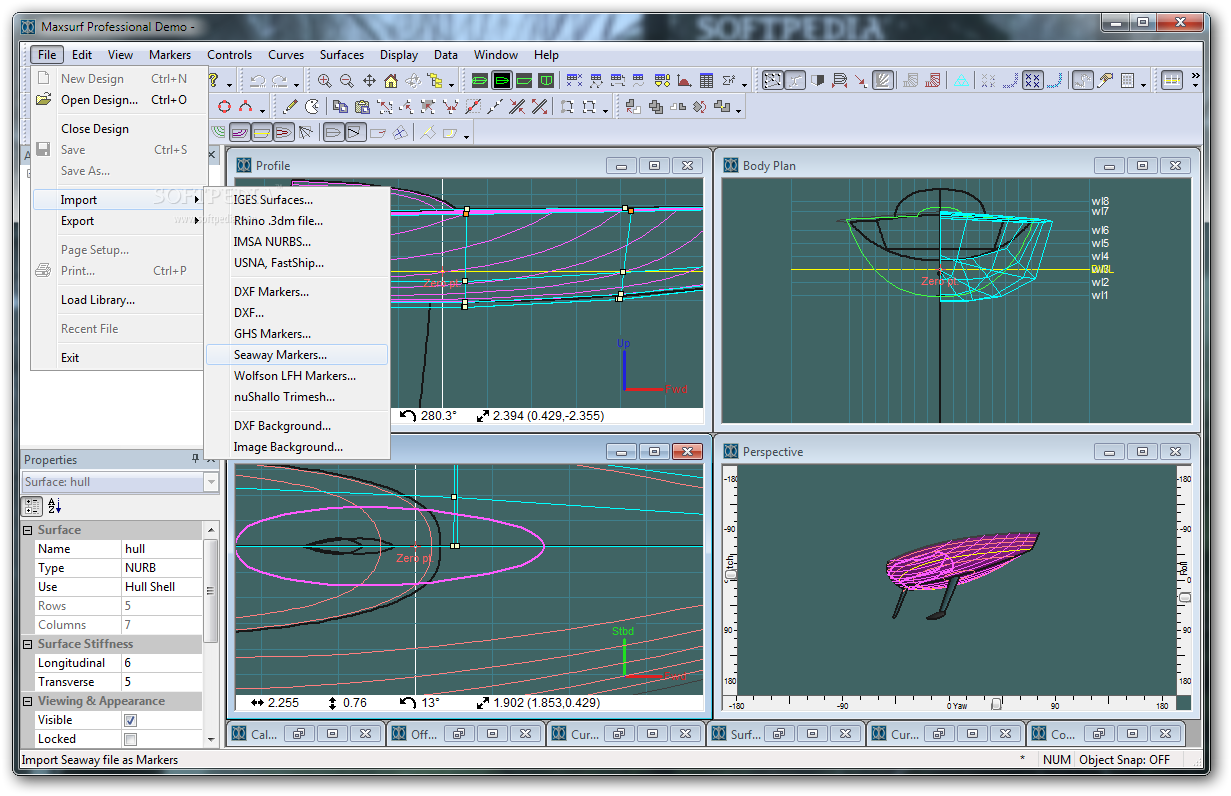Click the Longitudinal stiffness value 6
Screen dimensions: 1231x796
coord(161,663)
